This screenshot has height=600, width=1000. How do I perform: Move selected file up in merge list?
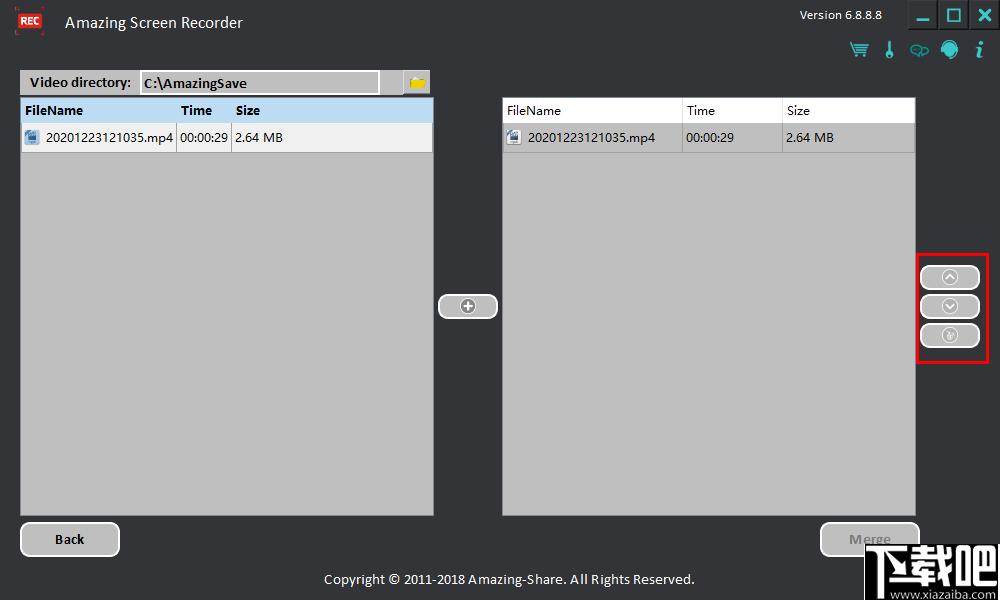950,277
